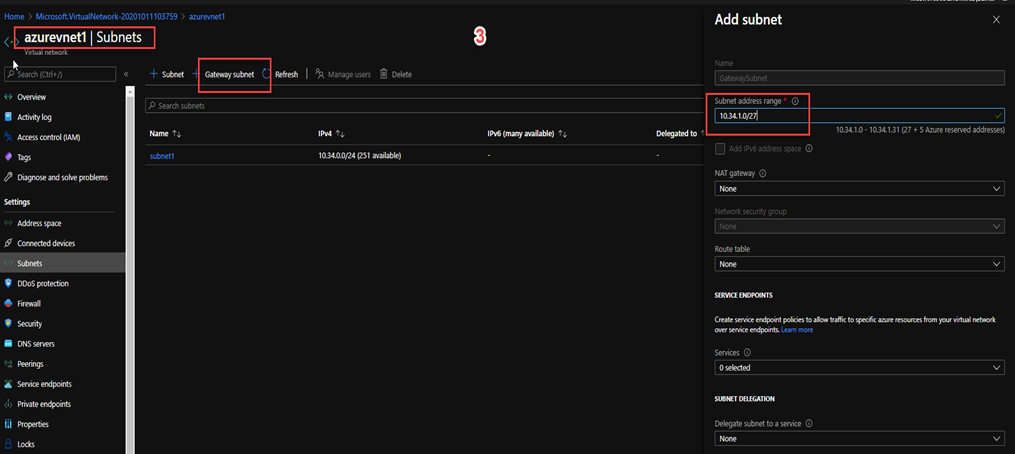The image size is (1015, 454).
Task: Open Access control (IAM) icon
Action: 8,137
